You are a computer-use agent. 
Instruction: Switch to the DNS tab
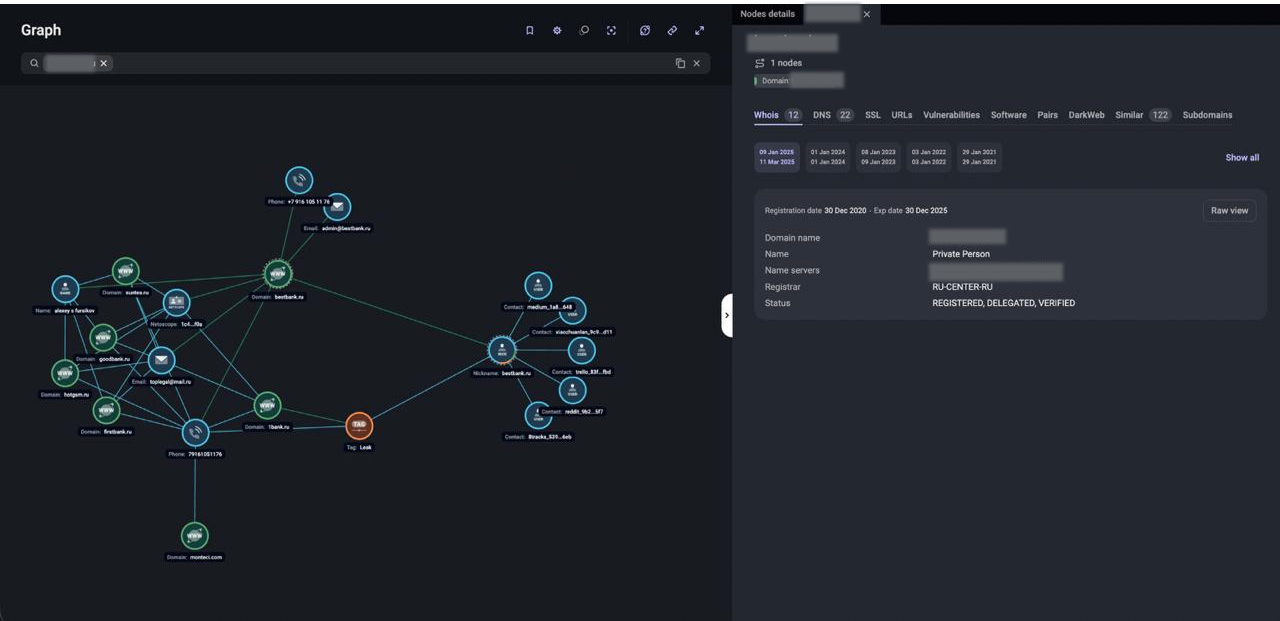[822, 115]
